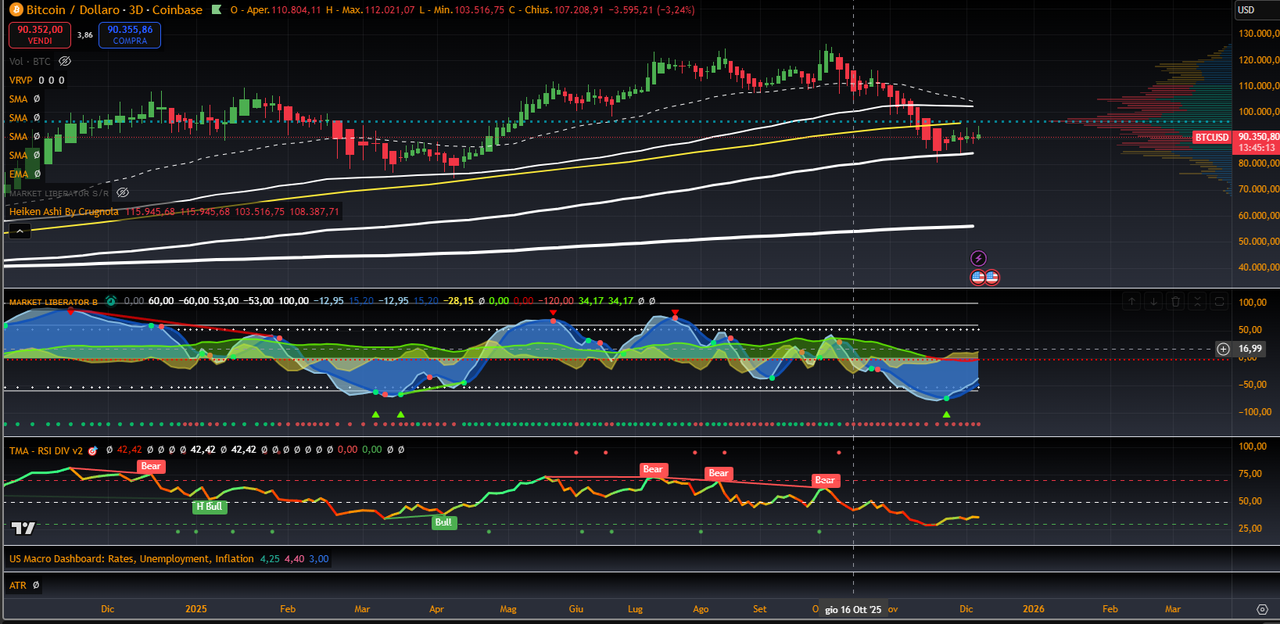
Task: Click the COMPRA 90.355,86 buy button
Action: tap(130, 35)
